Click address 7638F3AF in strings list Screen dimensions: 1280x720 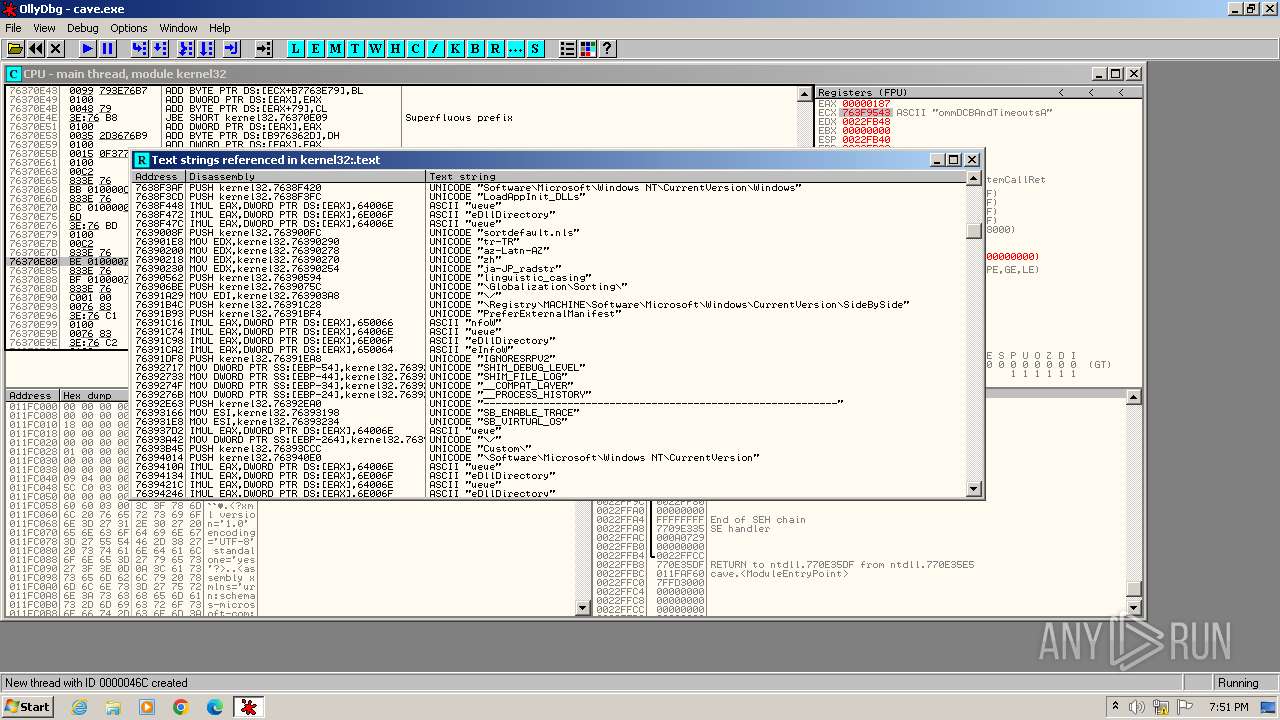click(159, 188)
